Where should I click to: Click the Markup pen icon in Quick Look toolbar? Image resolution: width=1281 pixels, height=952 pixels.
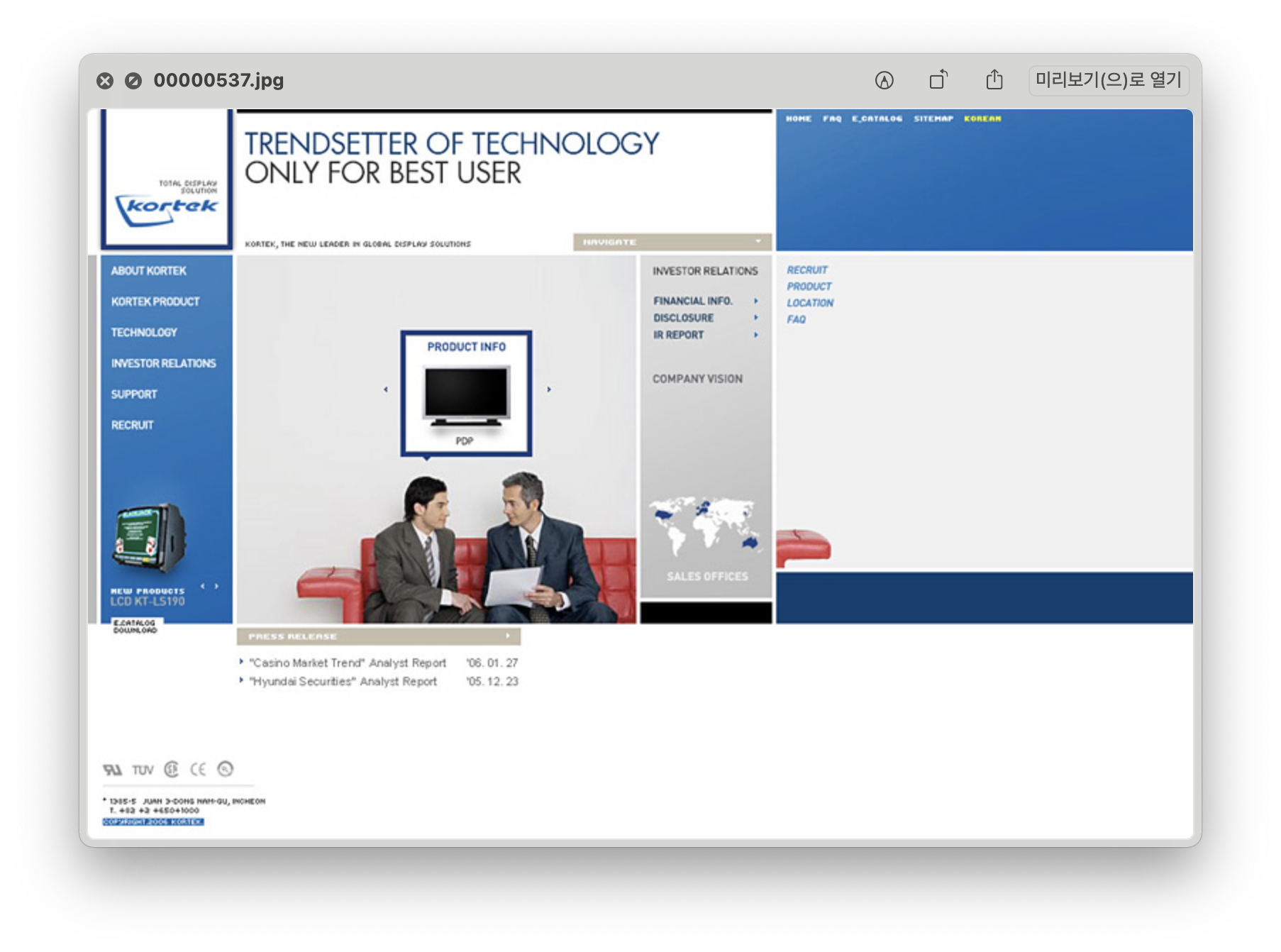point(884,80)
